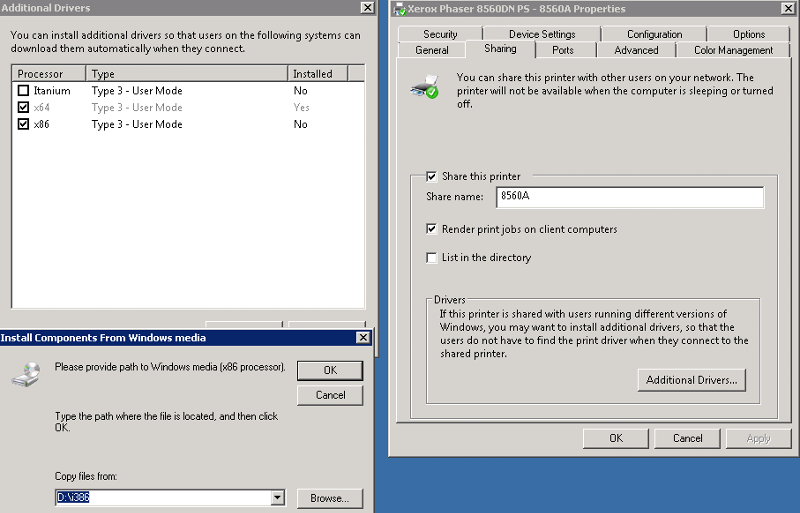Click the Apply button in Properties
The height and width of the screenshot is (513, 800).
tap(758, 438)
